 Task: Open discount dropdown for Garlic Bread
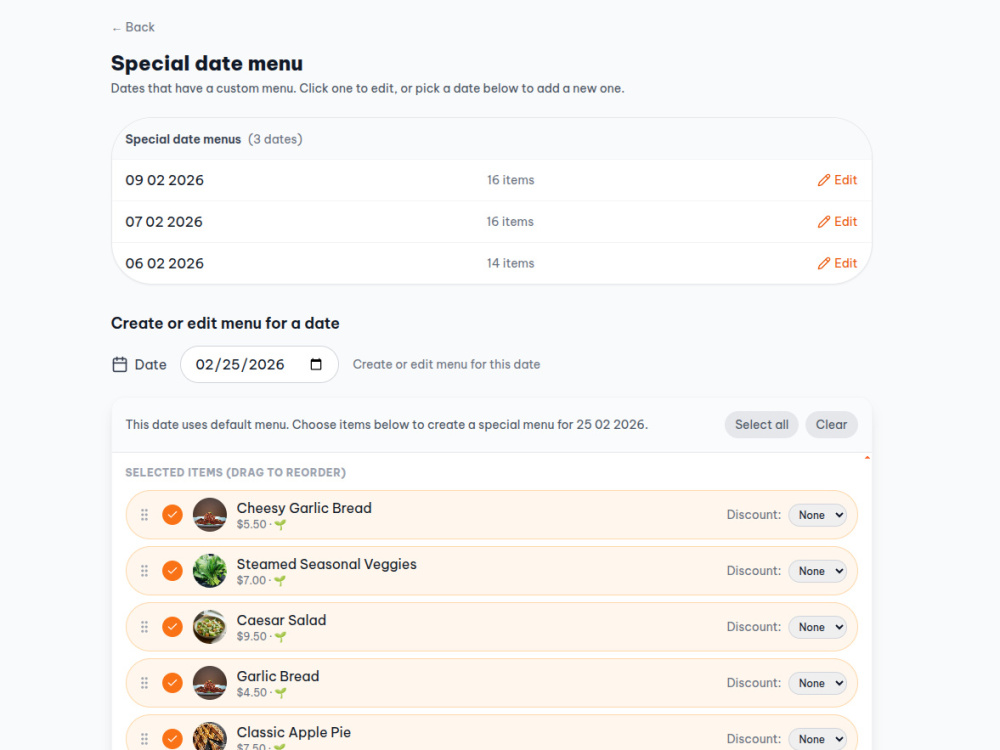818,683
